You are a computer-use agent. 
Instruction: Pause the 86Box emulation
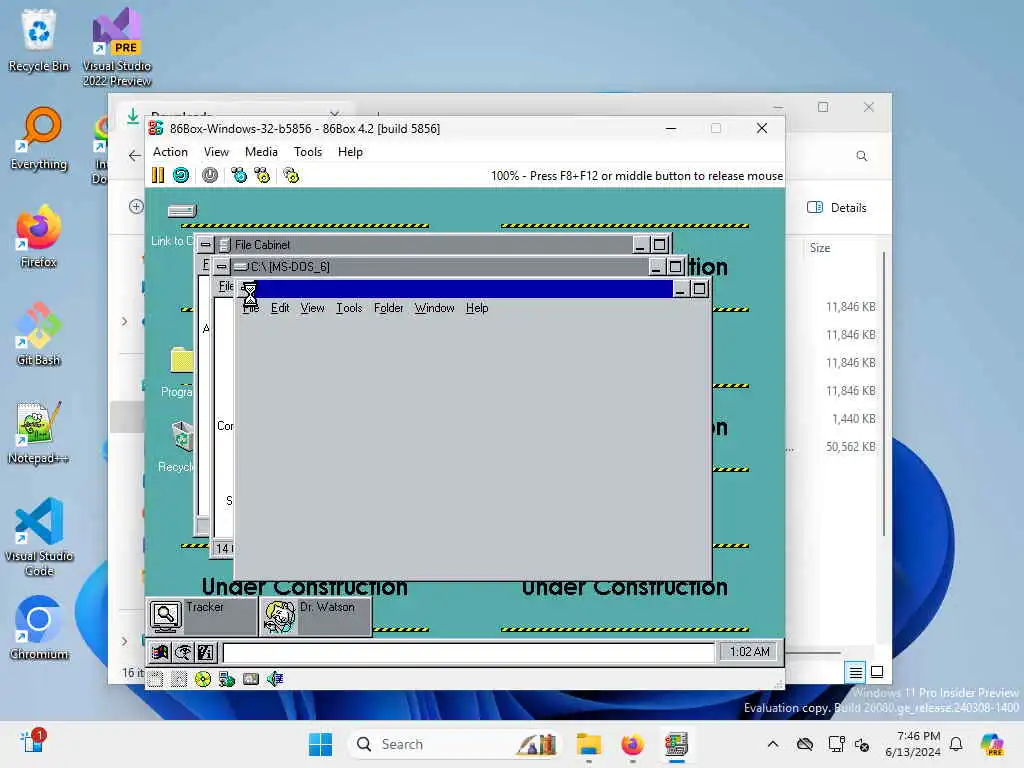coord(158,175)
